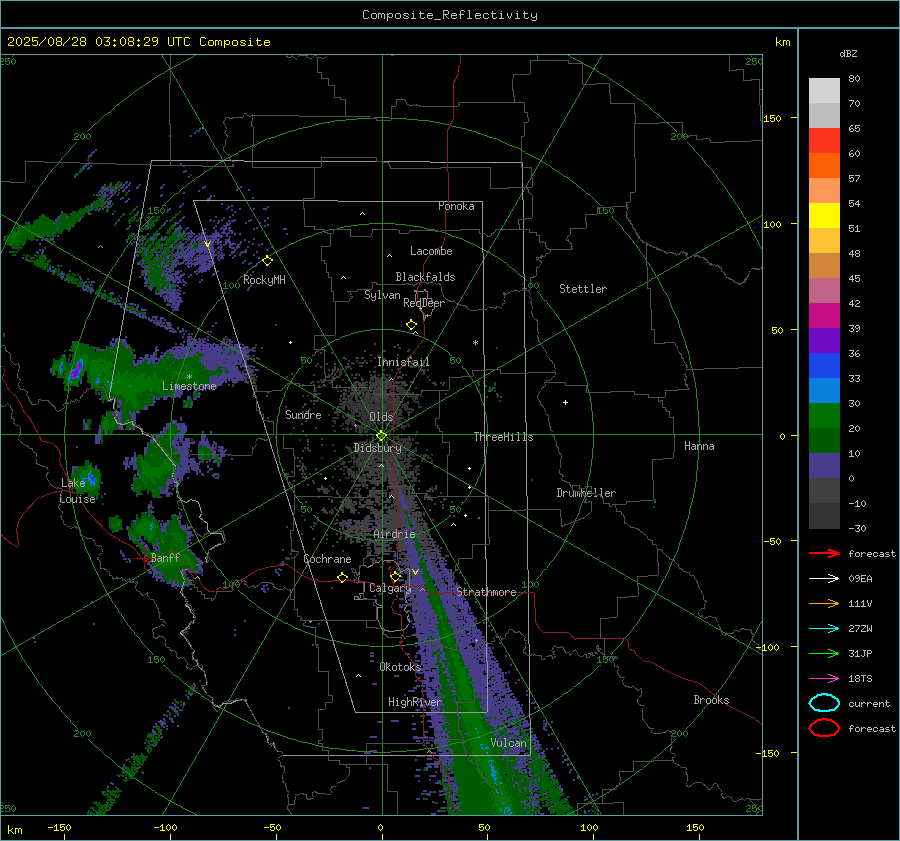Viewport: 900px width, 841px height.
Task: Click the 36 dBZ purple swatch
Action: coord(824,340)
